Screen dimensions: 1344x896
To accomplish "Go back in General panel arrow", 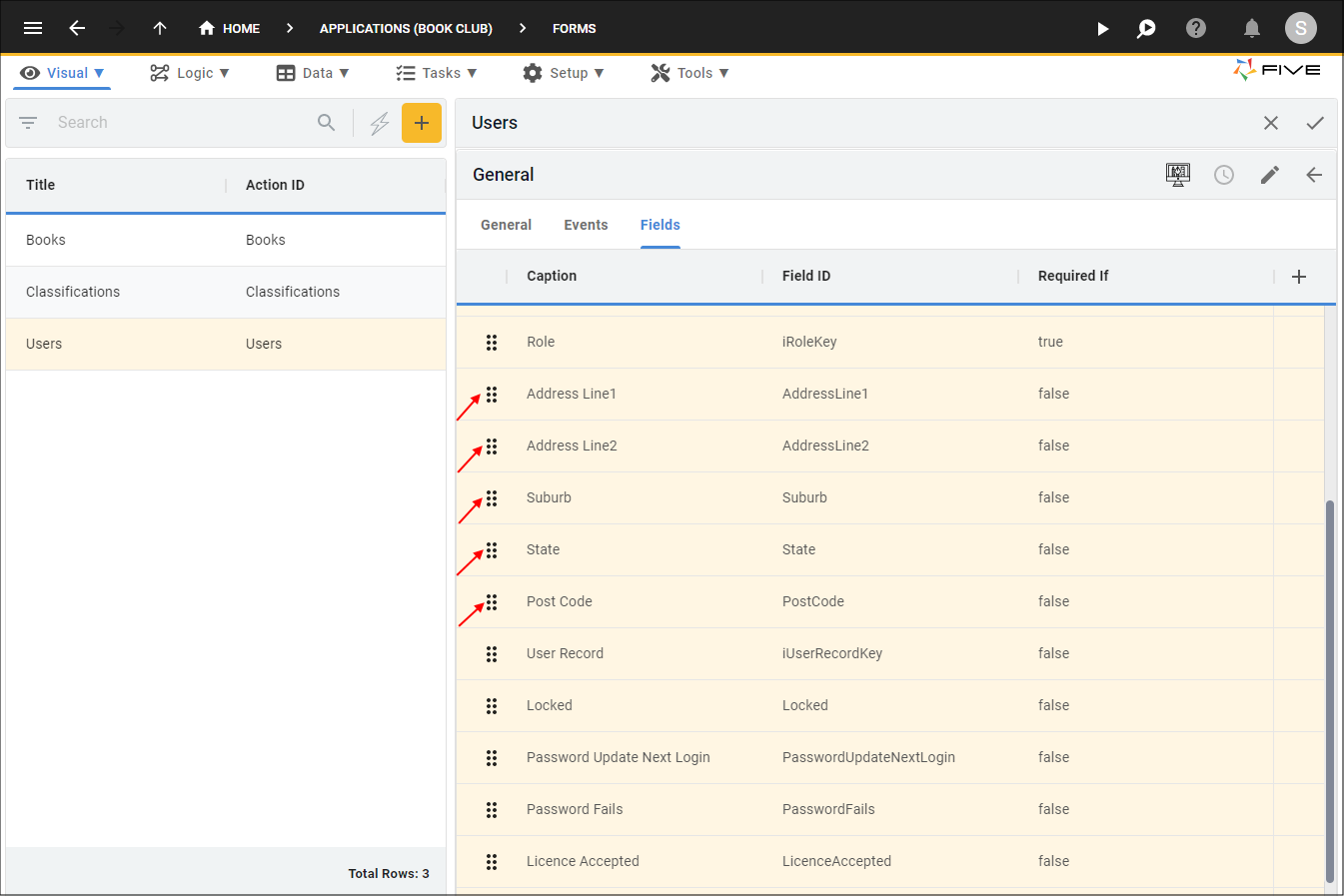I will click(x=1314, y=175).
